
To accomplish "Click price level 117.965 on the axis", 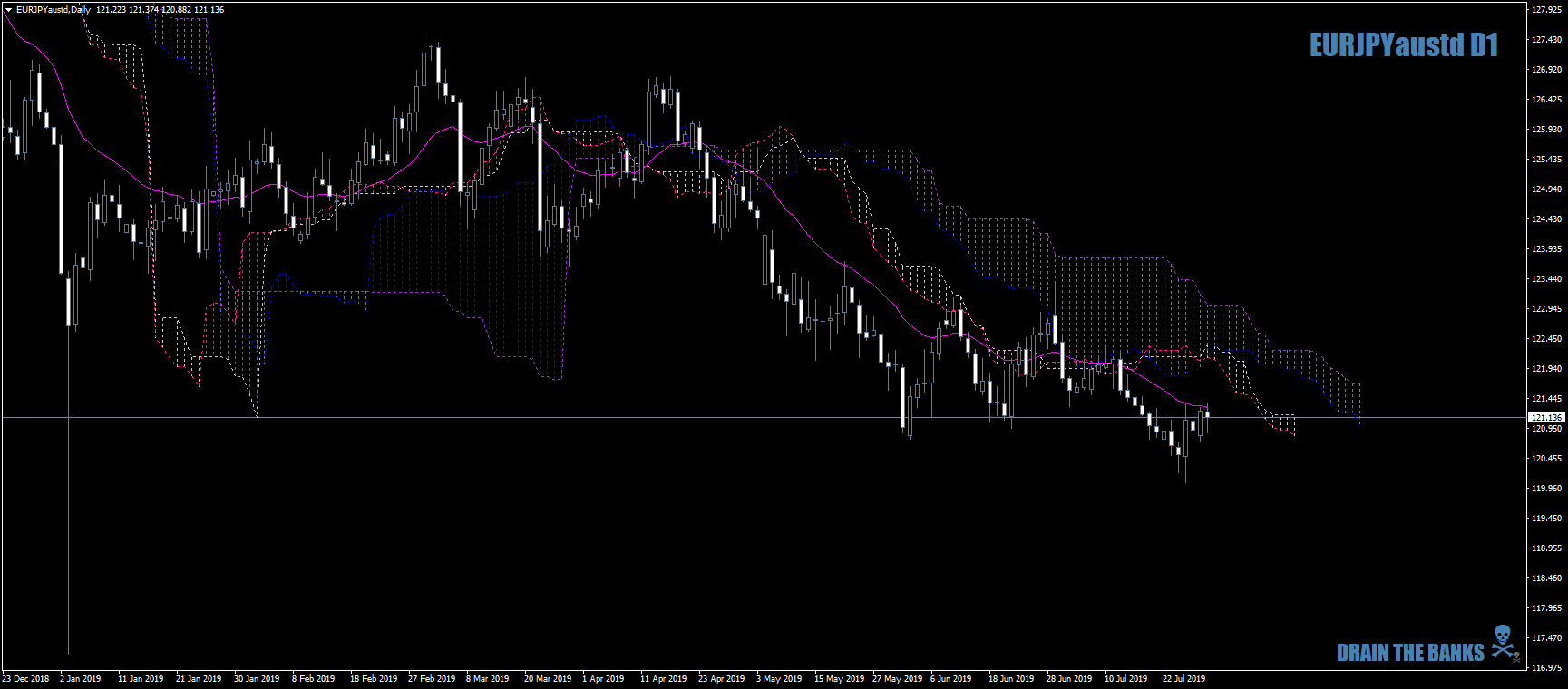I will click(x=1546, y=608).
